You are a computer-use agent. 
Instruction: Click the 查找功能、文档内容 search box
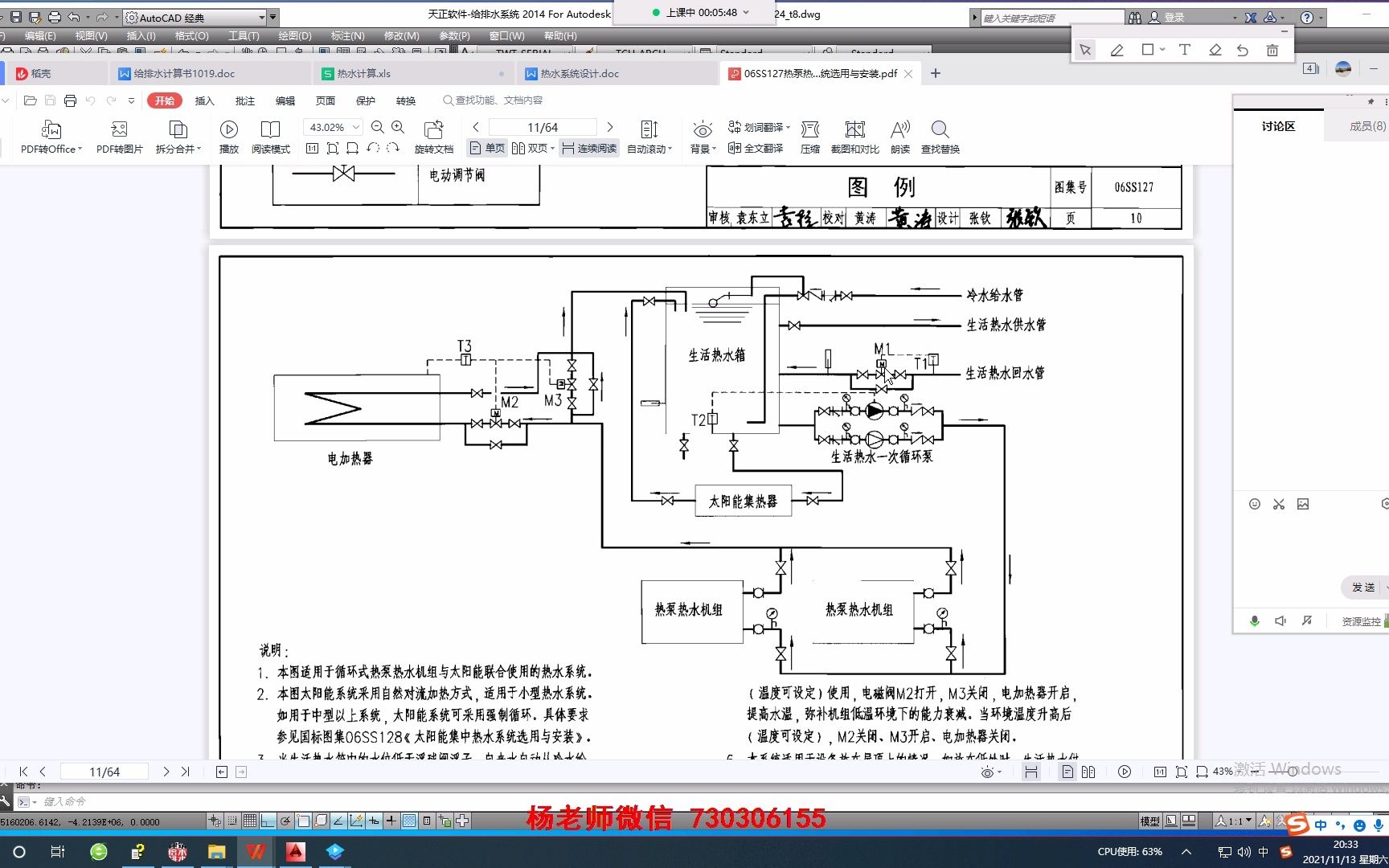[x=494, y=100]
